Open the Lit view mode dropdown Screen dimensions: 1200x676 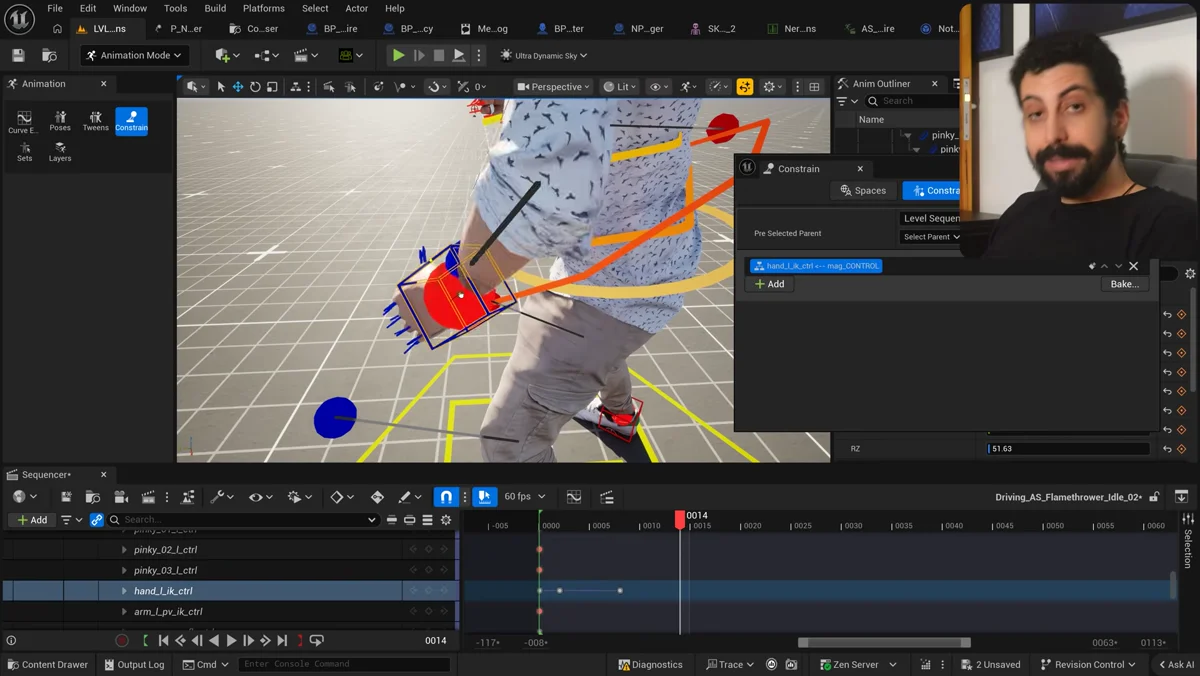[x=619, y=87]
